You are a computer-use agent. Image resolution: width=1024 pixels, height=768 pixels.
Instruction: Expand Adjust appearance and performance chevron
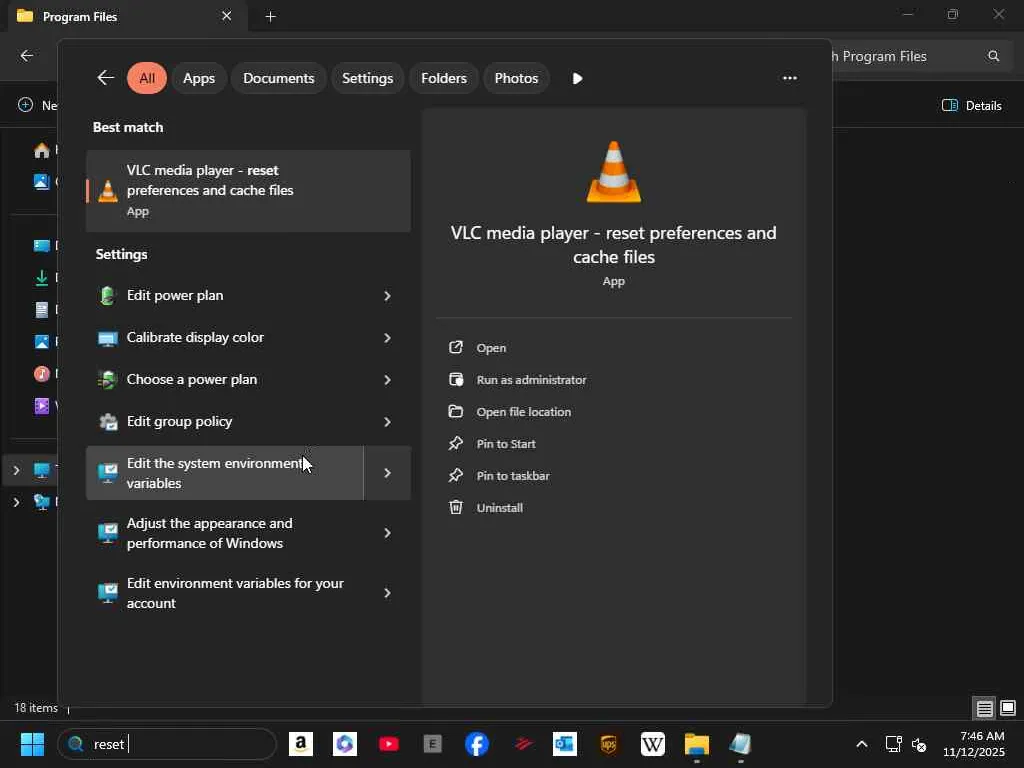pos(387,533)
